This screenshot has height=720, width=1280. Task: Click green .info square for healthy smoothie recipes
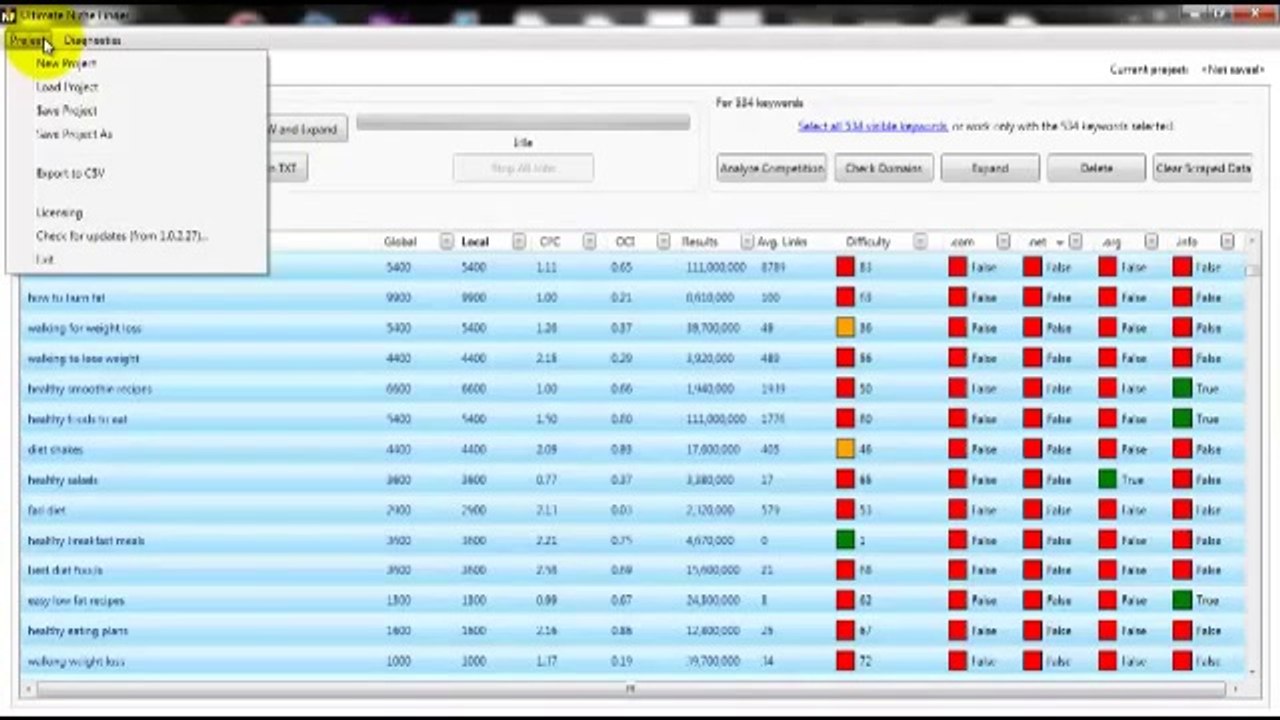click(1183, 388)
